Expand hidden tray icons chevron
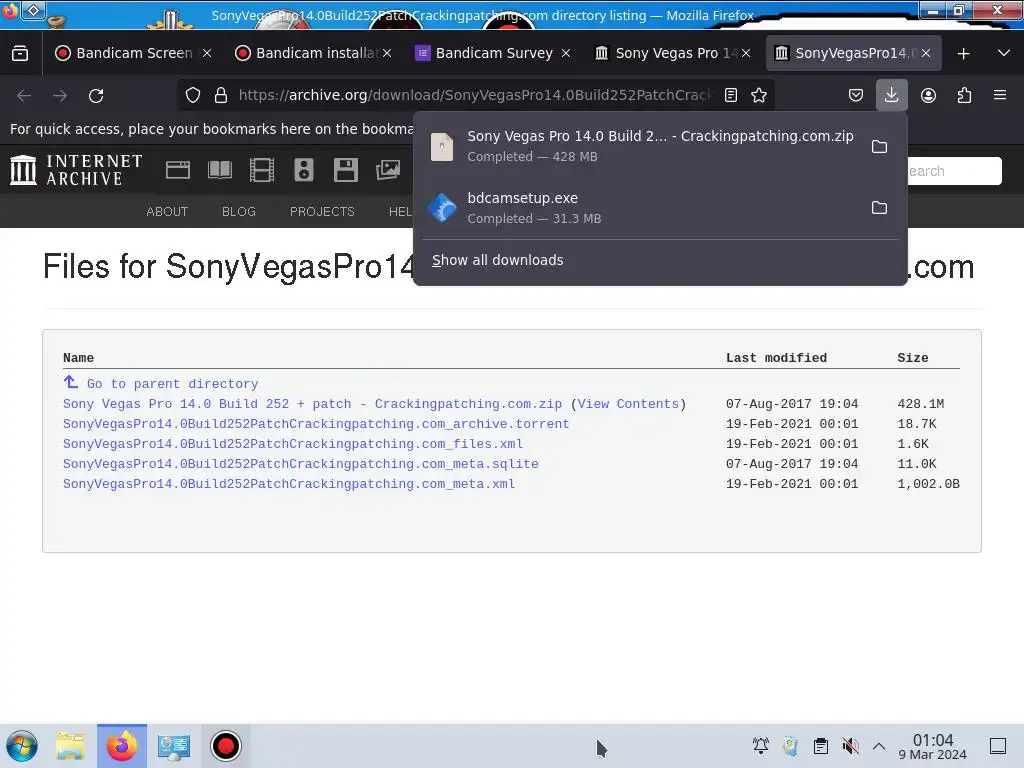 click(879, 746)
